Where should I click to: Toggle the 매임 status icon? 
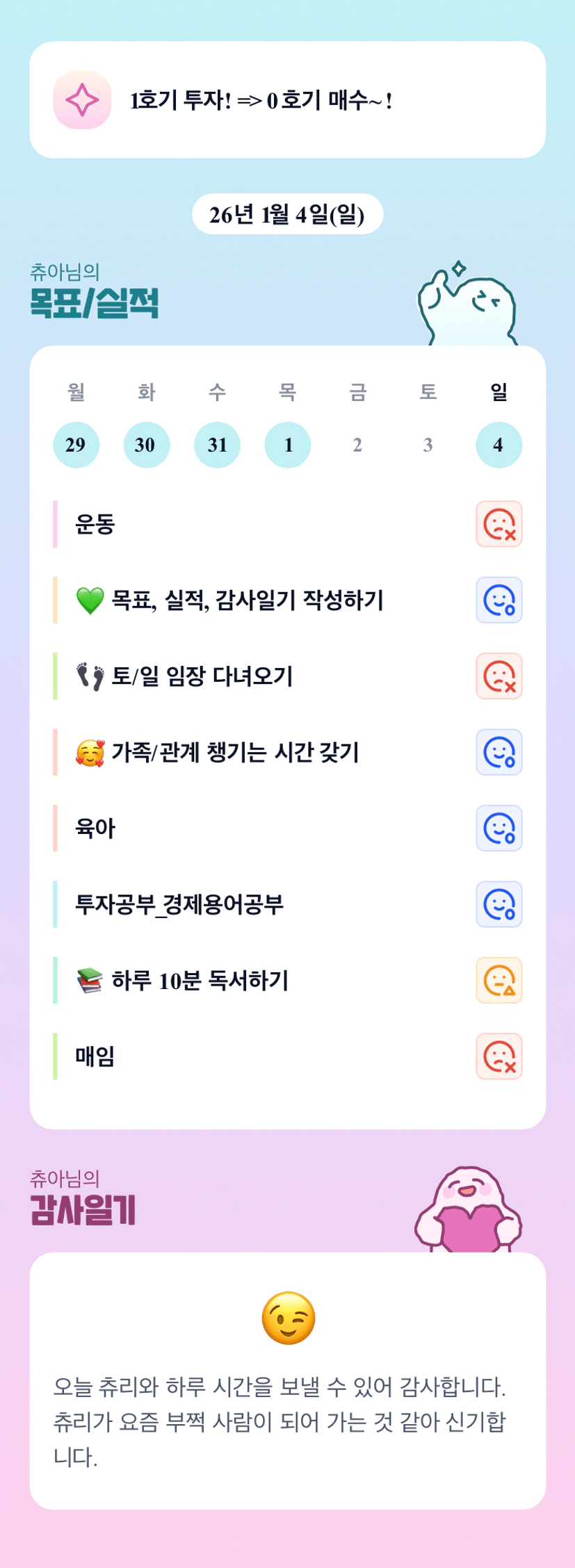[x=499, y=1056]
